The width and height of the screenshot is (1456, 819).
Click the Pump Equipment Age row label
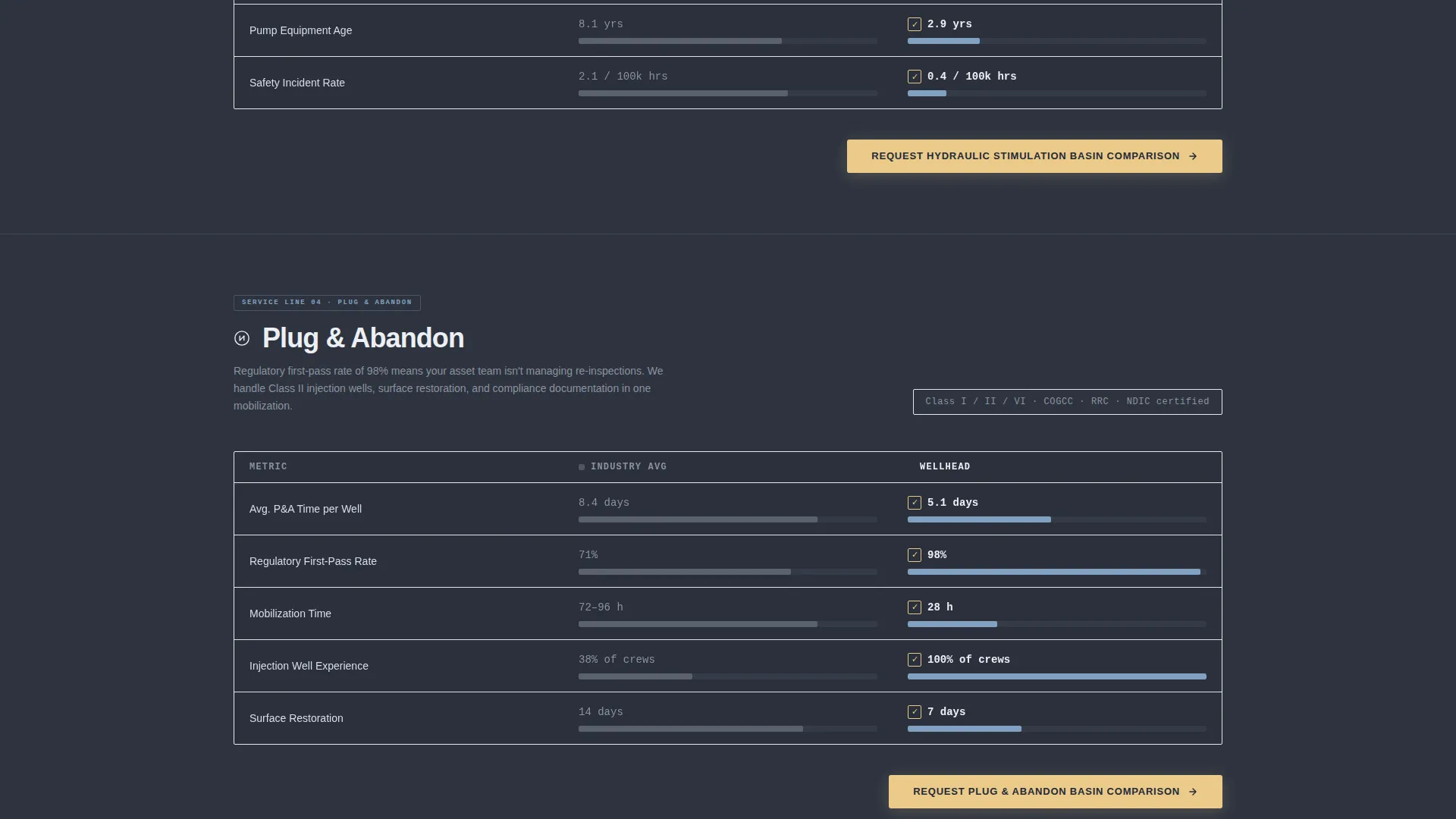click(300, 30)
